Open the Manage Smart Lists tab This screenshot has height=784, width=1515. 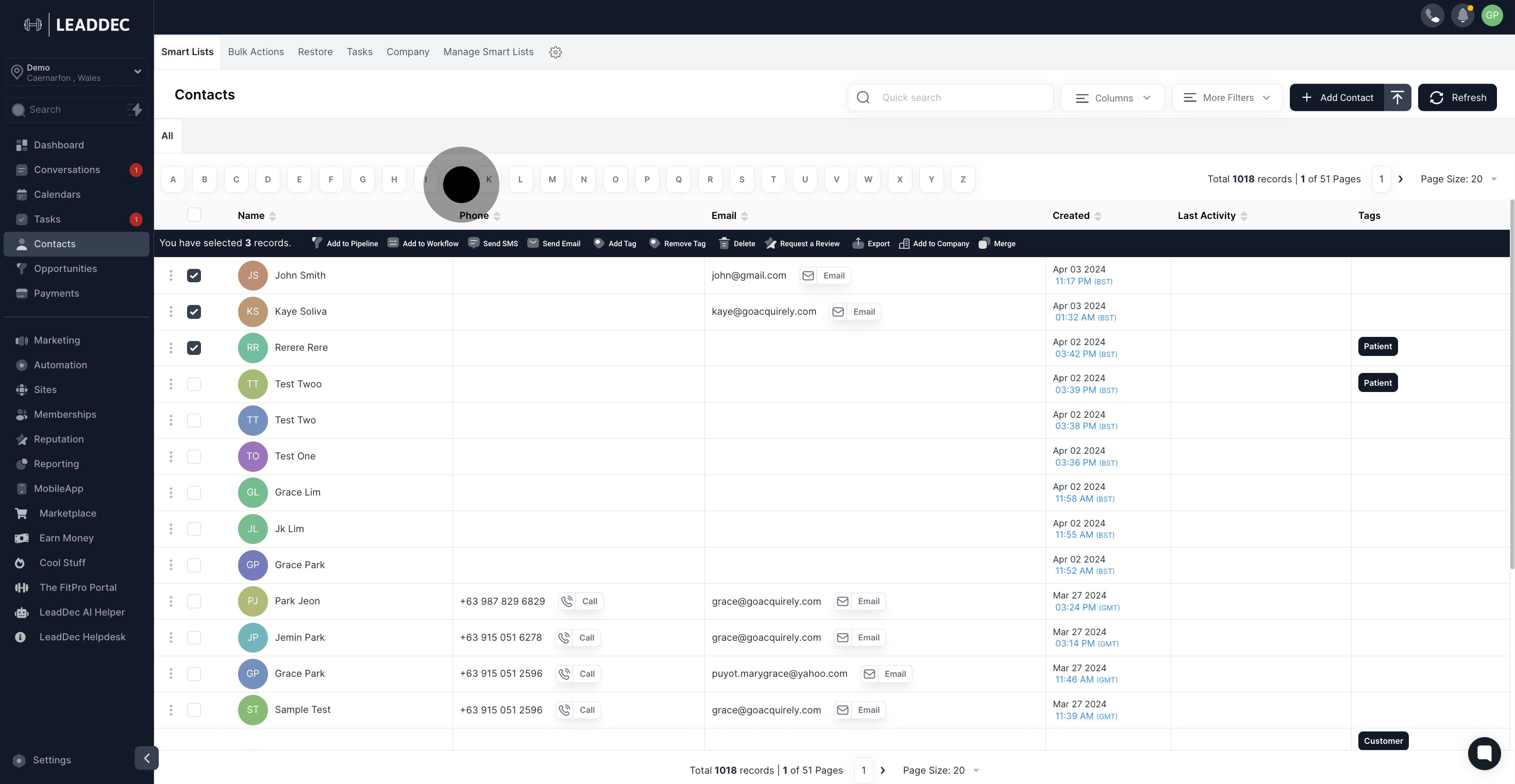(488, 52)
